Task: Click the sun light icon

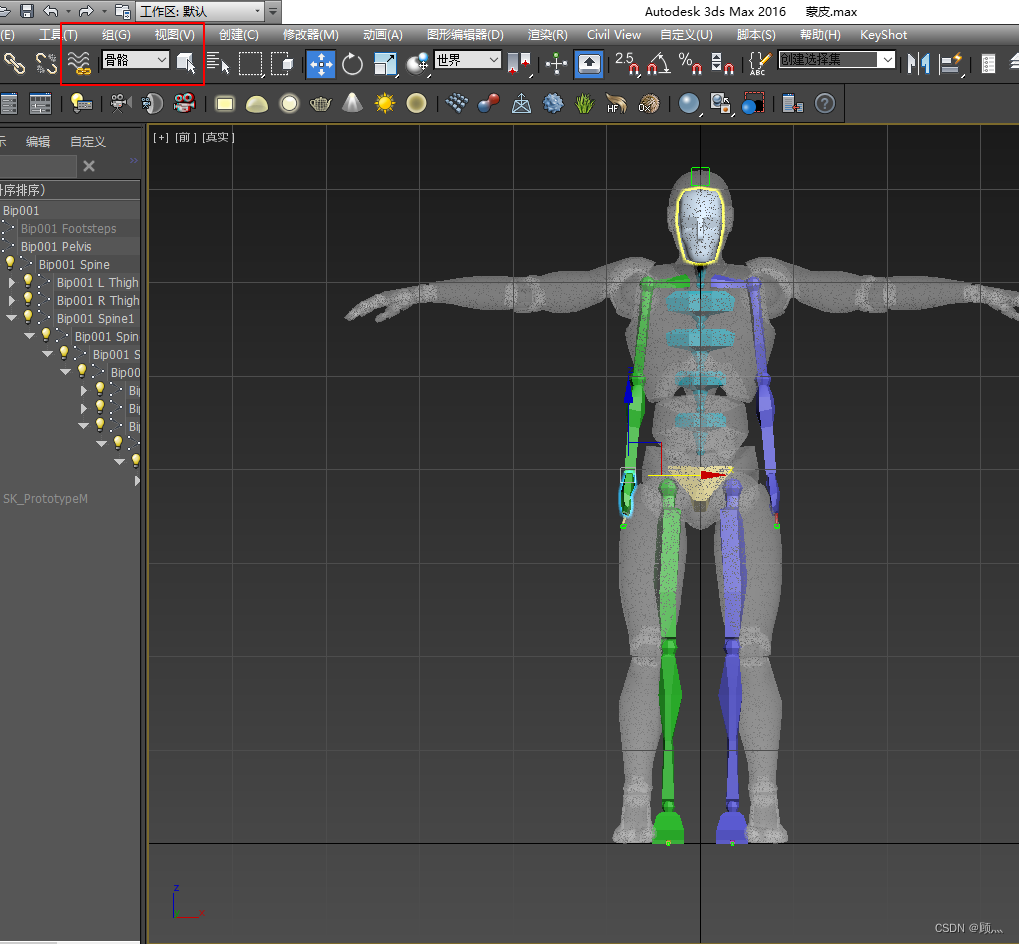Action: (385, 103)
